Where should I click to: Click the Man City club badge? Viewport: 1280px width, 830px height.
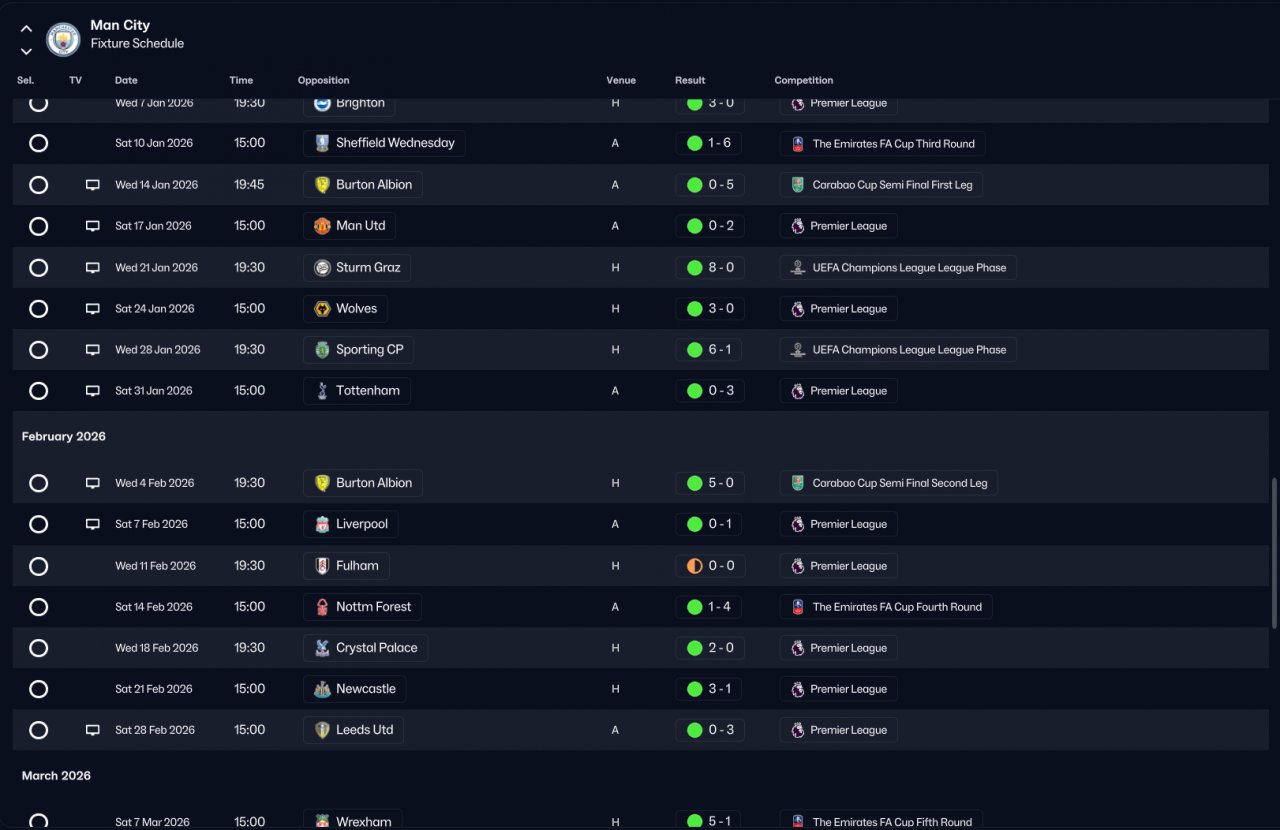[x=63, y=39]
